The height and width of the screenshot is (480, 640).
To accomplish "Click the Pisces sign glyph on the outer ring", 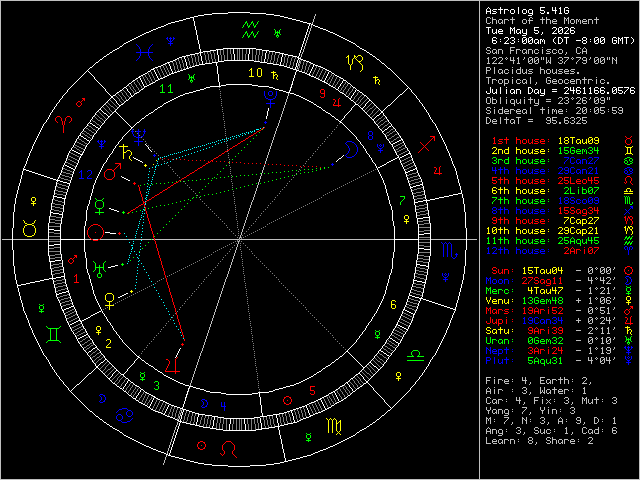I will 145,53.
